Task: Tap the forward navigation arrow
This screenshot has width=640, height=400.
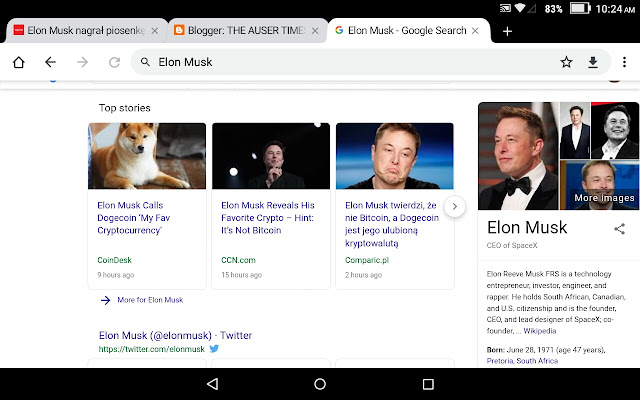Action: click(x=82, y=62)
